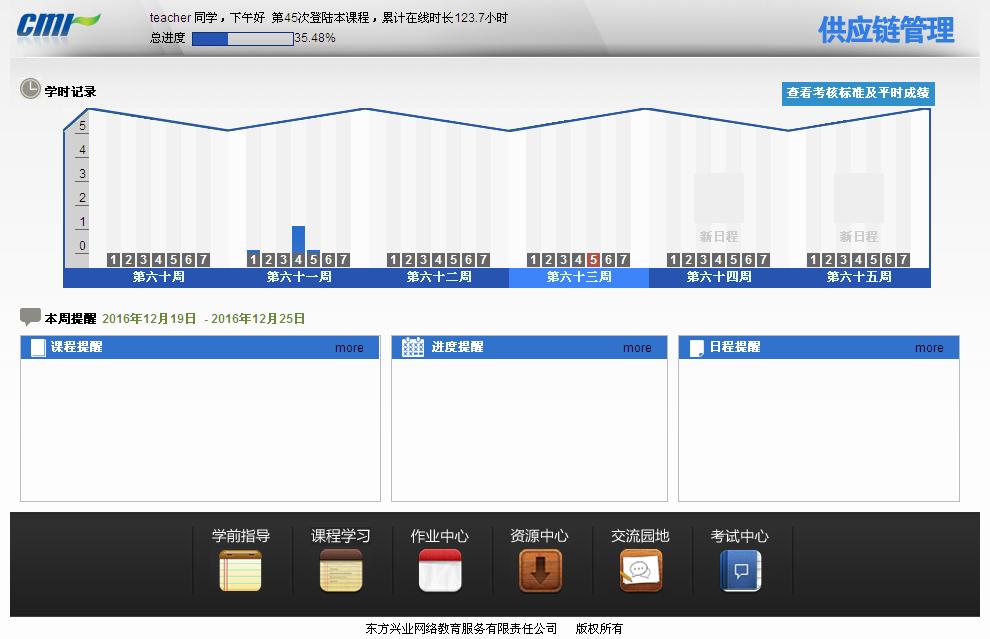
Task: Open 交流园地 chat icon
Action: [x=641, y=570]
